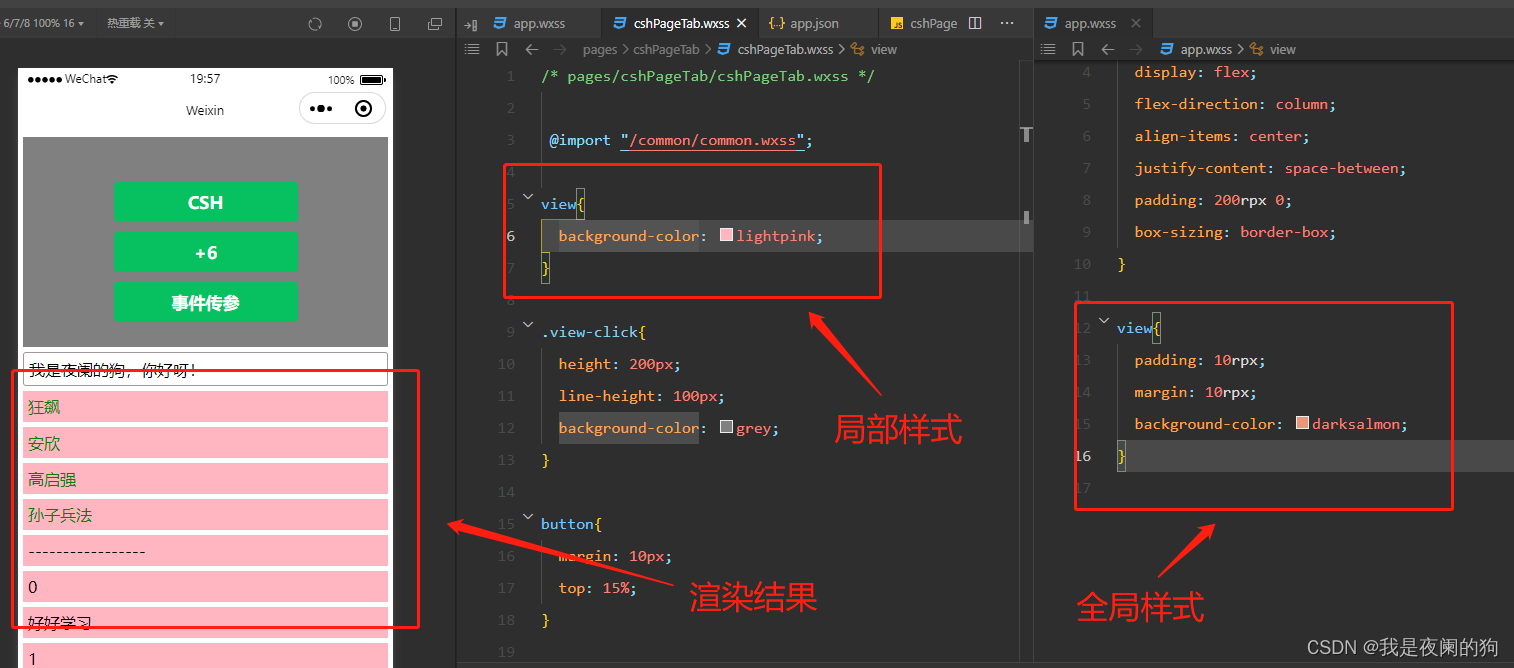Click the 狂飙 row in simulator
The width and height of the screenshot is (1514, 668).
[x=205, y=407]
